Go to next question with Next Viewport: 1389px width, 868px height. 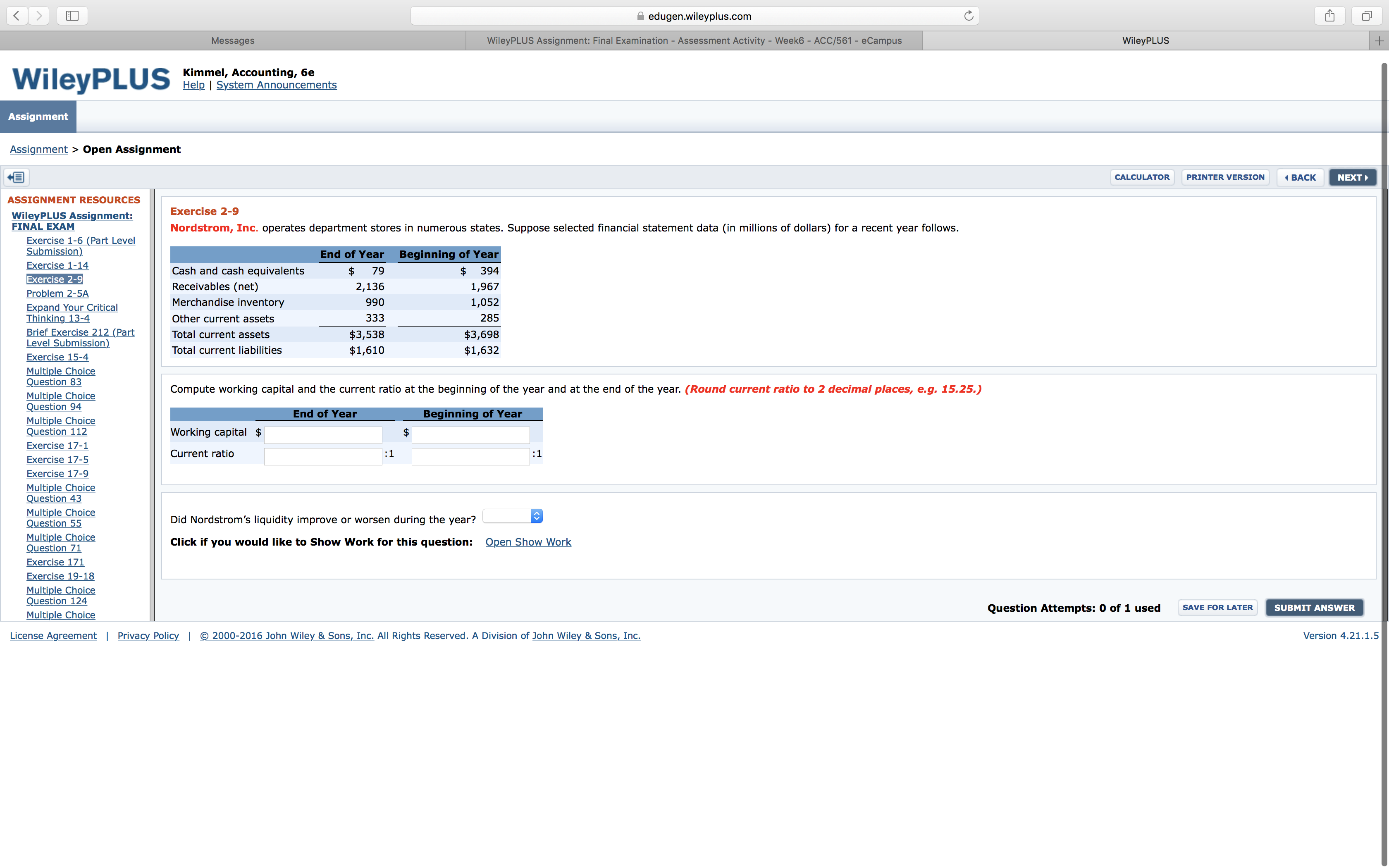1352,177
